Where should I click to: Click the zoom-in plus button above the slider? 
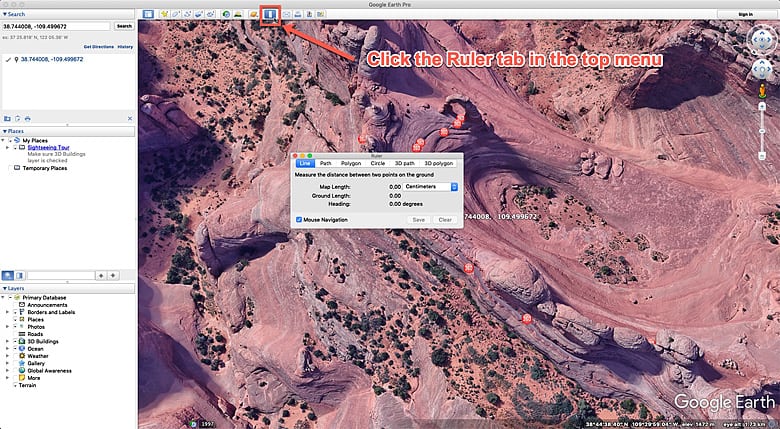(762, 107)
